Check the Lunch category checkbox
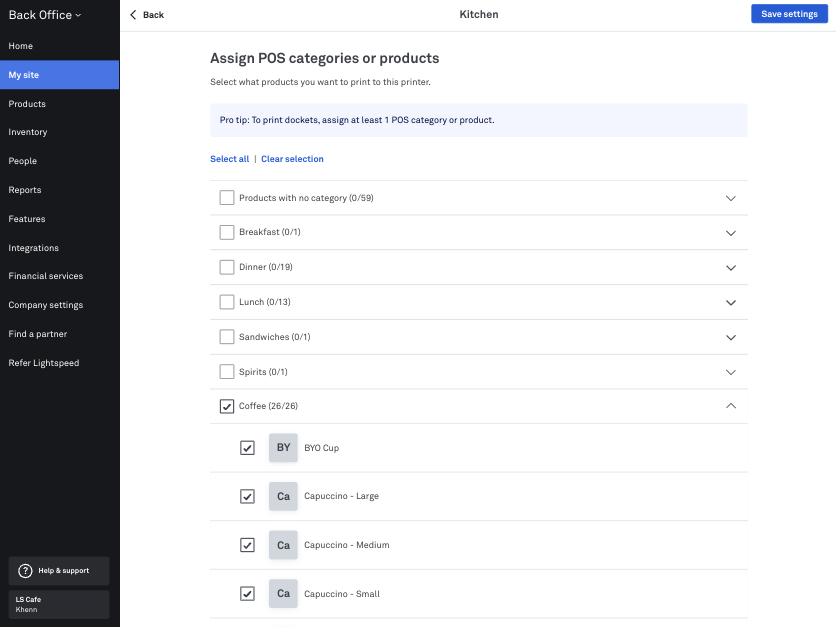This screenshot has width=836, height=627. click(227, 302)
